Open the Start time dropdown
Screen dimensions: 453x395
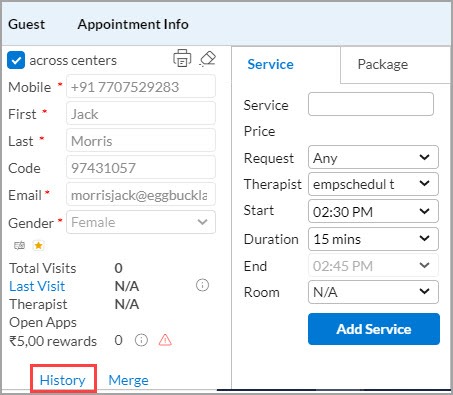coord(373,211)
